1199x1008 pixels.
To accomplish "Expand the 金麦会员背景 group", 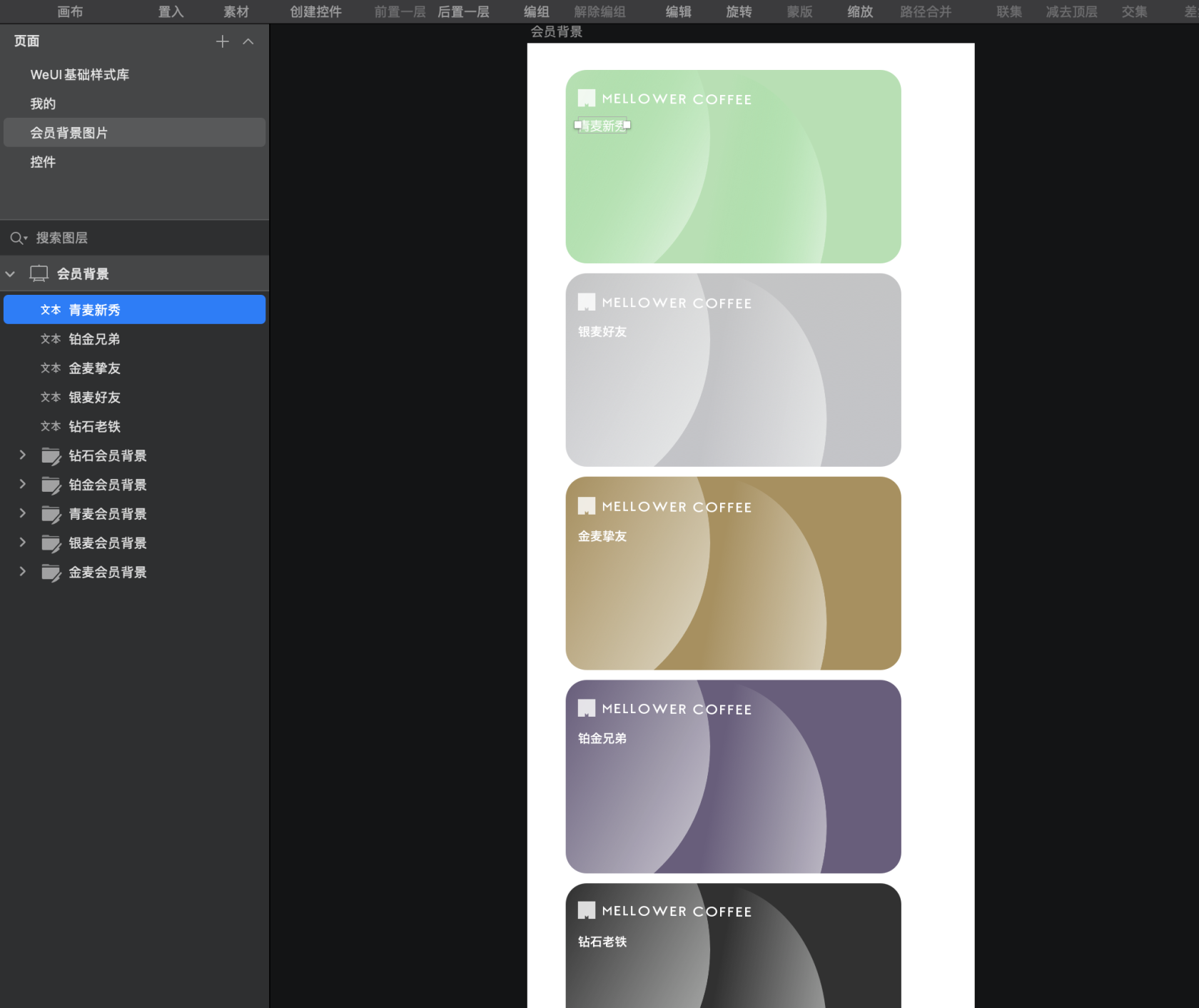I will (22, 573).
